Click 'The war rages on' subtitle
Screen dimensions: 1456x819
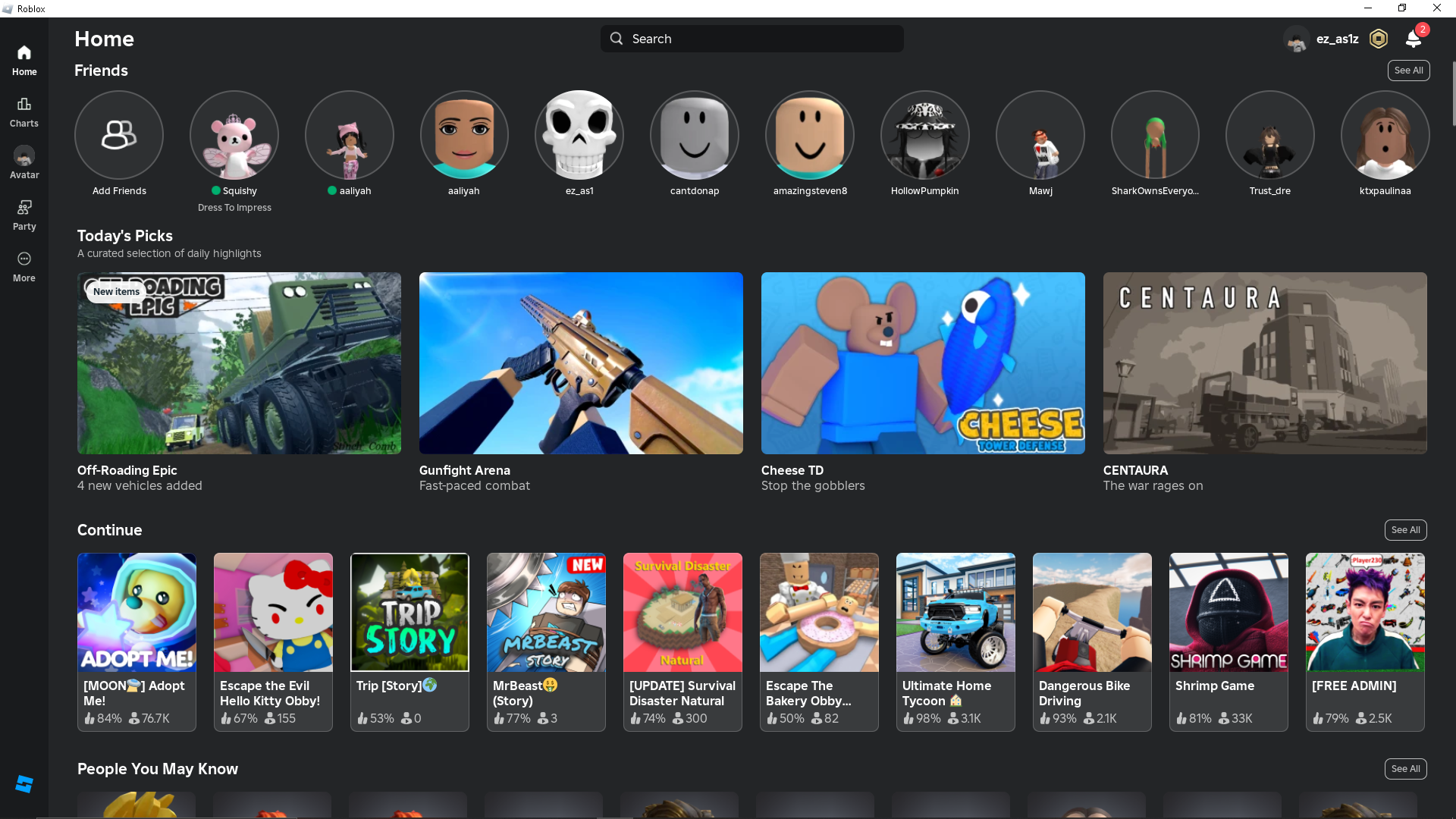tap(1153, 486)
